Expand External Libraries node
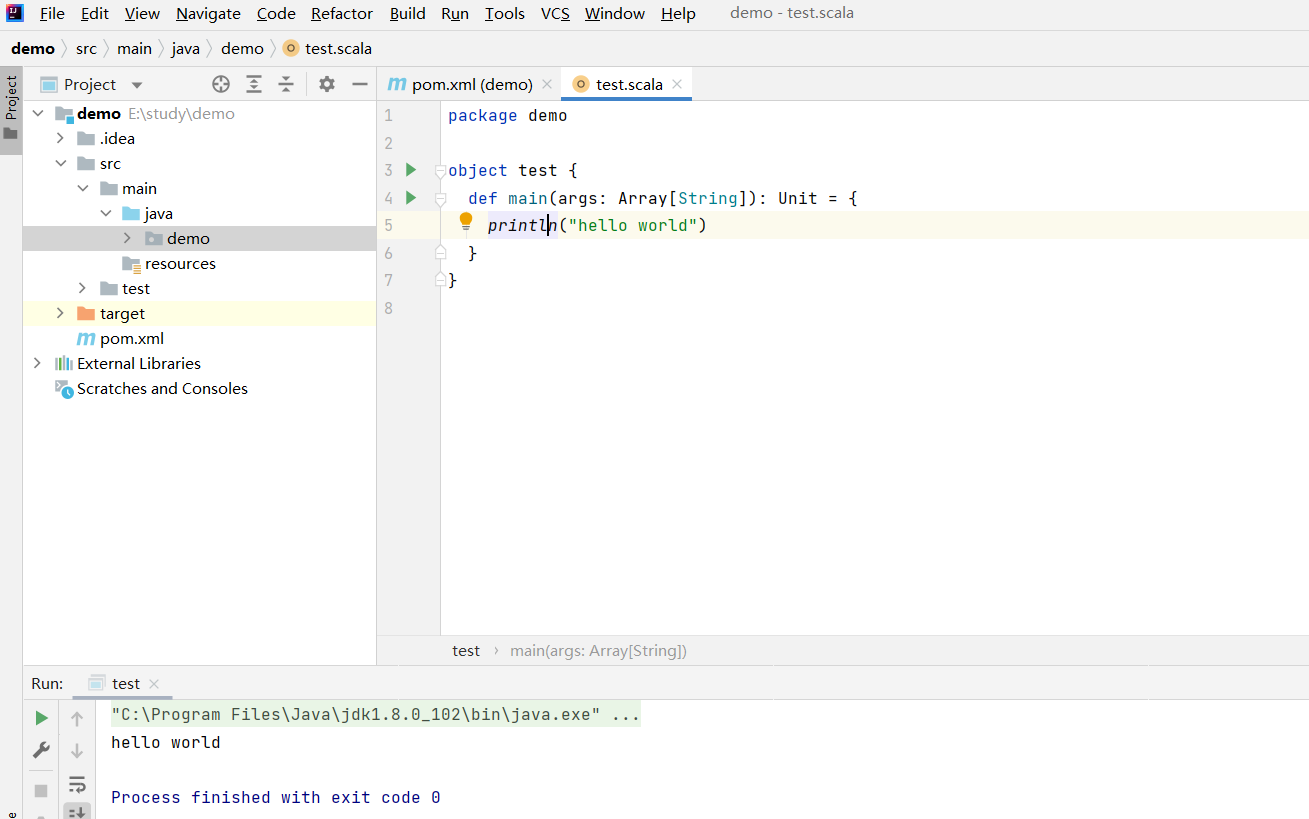1309x819 pixels. pyautogui.click(x=37, y=364)
